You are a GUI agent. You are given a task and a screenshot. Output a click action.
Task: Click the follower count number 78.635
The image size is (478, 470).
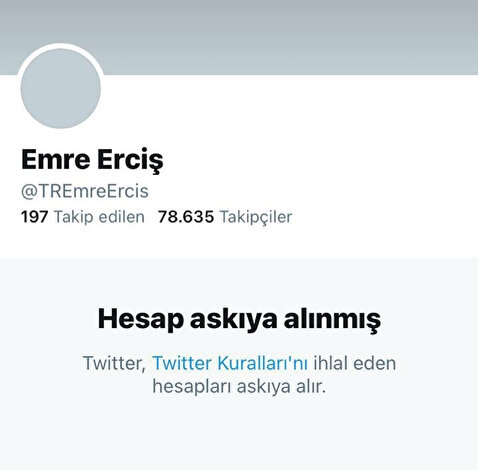tap(186, 217)
